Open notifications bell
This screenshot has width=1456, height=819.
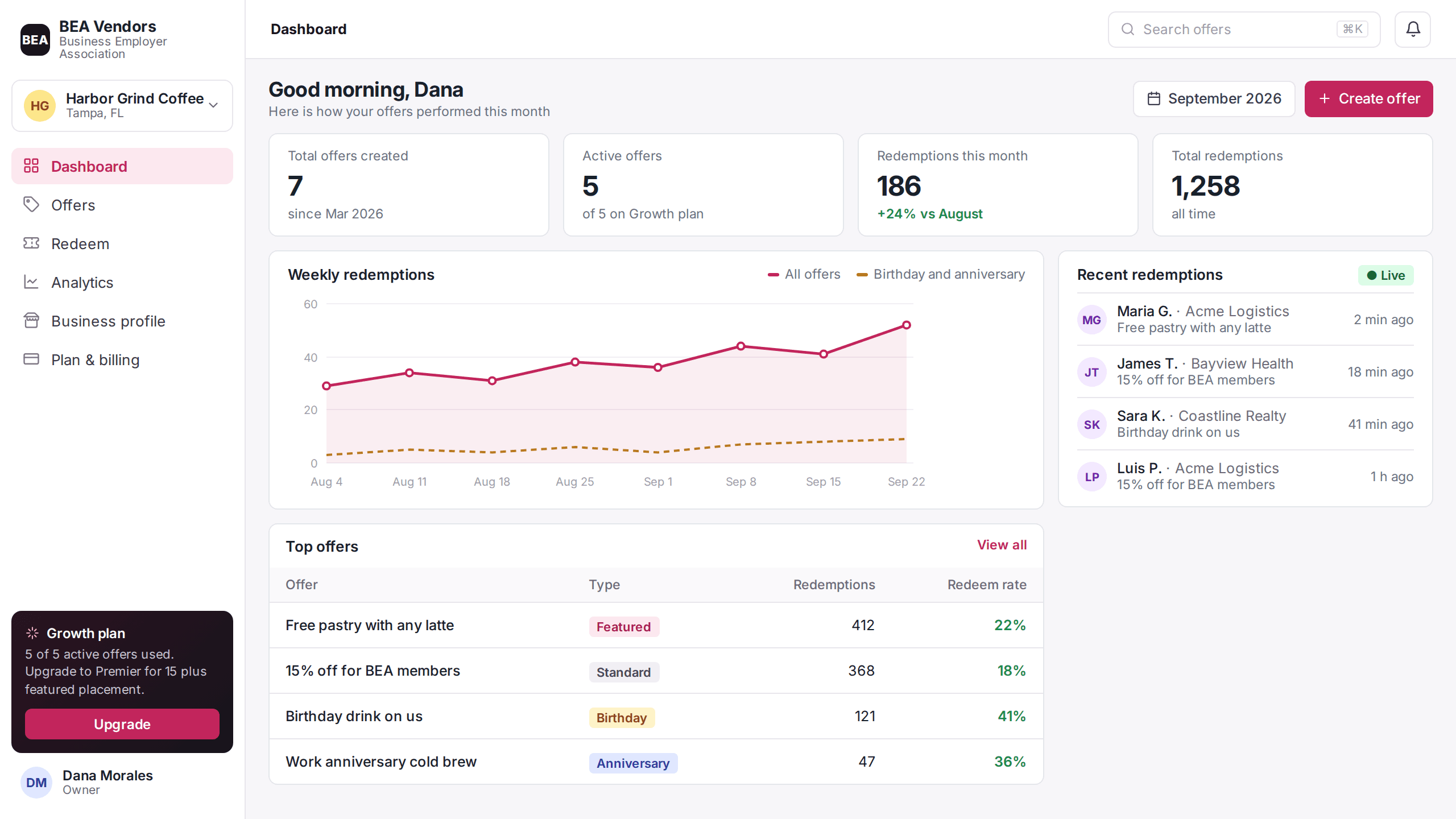(x=1413, y=30)
